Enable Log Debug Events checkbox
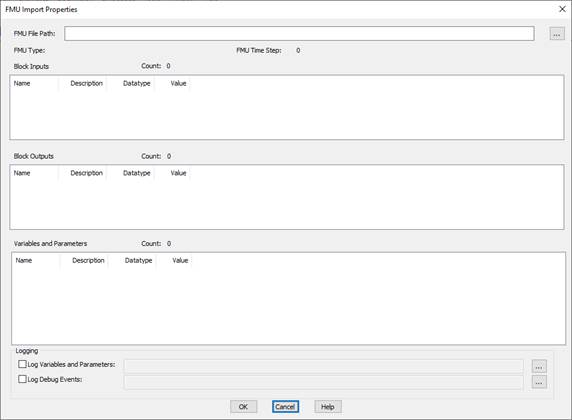The width and height of the screenshot is (572, 420). pos(22,379)
